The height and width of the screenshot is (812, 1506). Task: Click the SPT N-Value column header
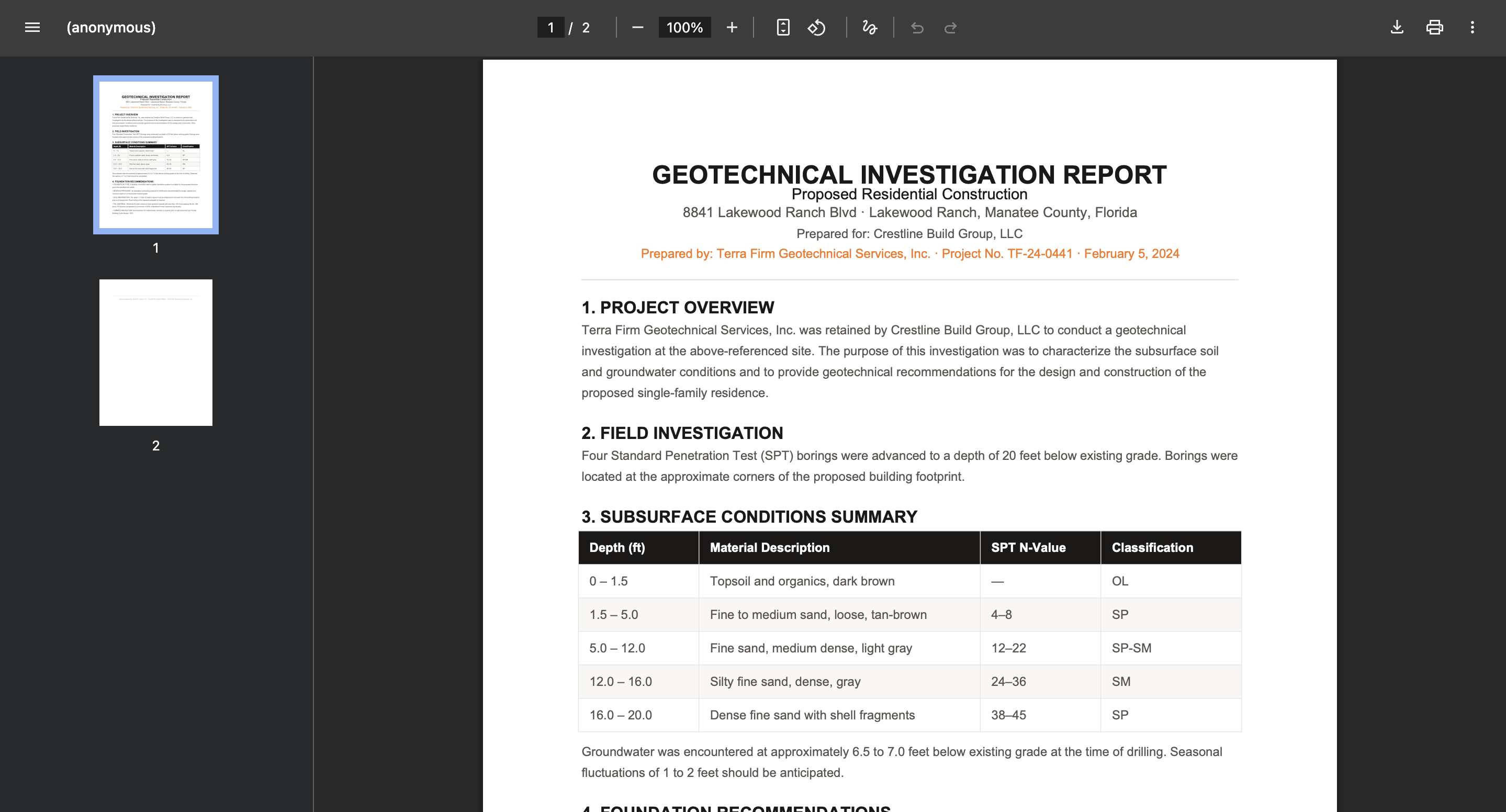(1028, 548)
